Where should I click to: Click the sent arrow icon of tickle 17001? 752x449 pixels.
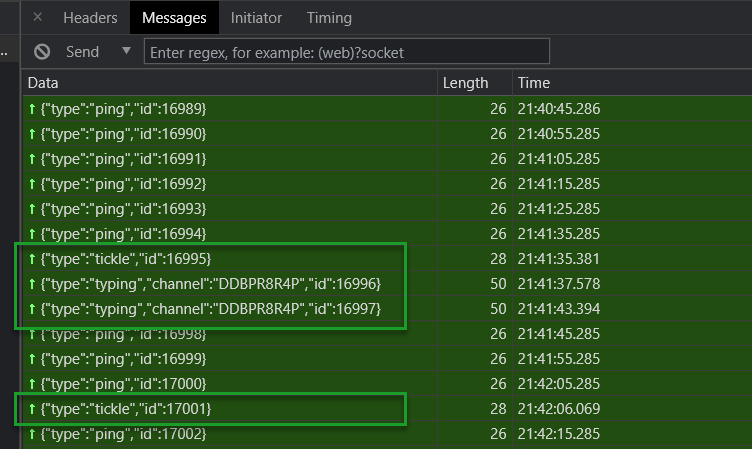pyautogui.click(x=32, y=409)
